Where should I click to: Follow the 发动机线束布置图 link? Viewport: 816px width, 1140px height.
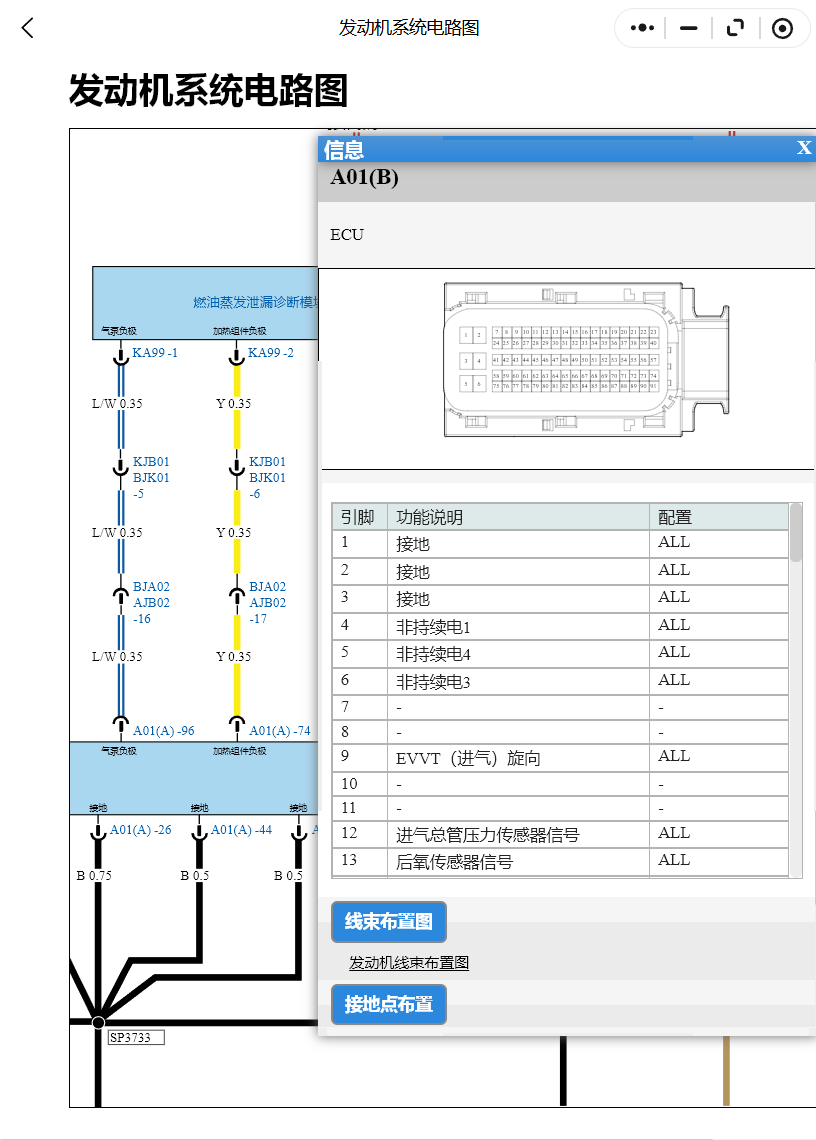tap(408, 962)
